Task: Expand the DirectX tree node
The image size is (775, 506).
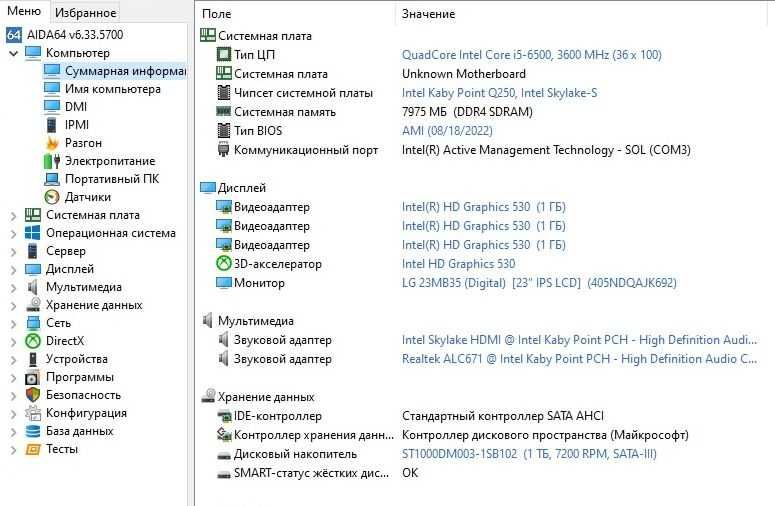Action: [13, 341]
